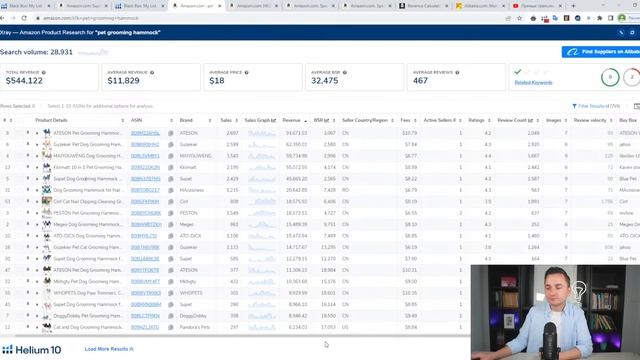
Task: Open Product Details column menu
Action: tap(122, 120)
